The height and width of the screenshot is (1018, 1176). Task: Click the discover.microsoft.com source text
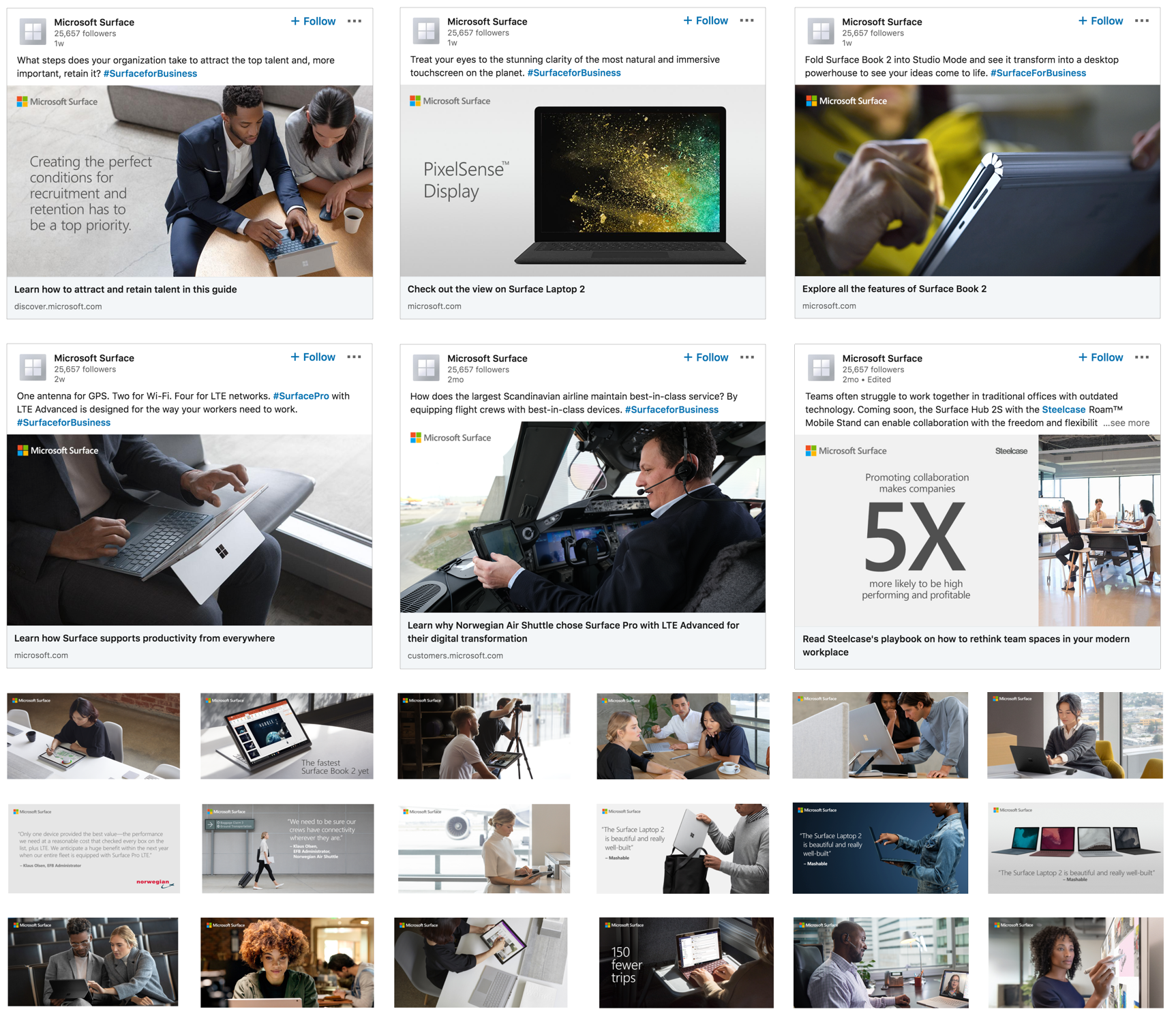[58, 306]
